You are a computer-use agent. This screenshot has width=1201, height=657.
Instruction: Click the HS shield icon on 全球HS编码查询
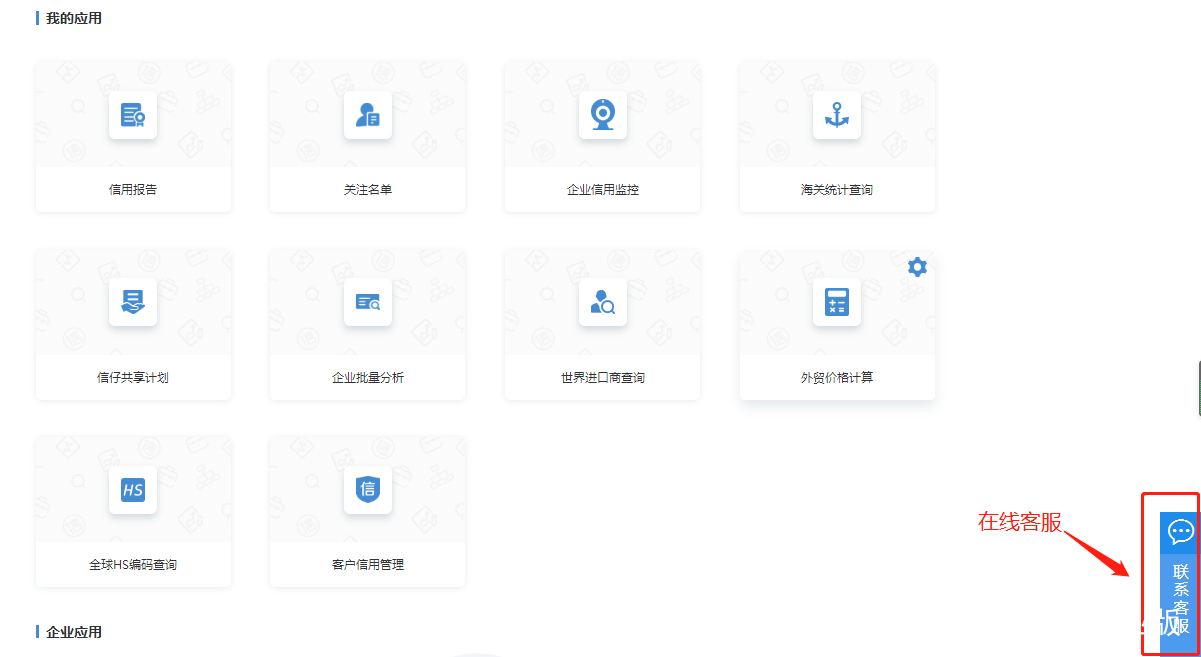pyautogui.click(x=133, y=490)
